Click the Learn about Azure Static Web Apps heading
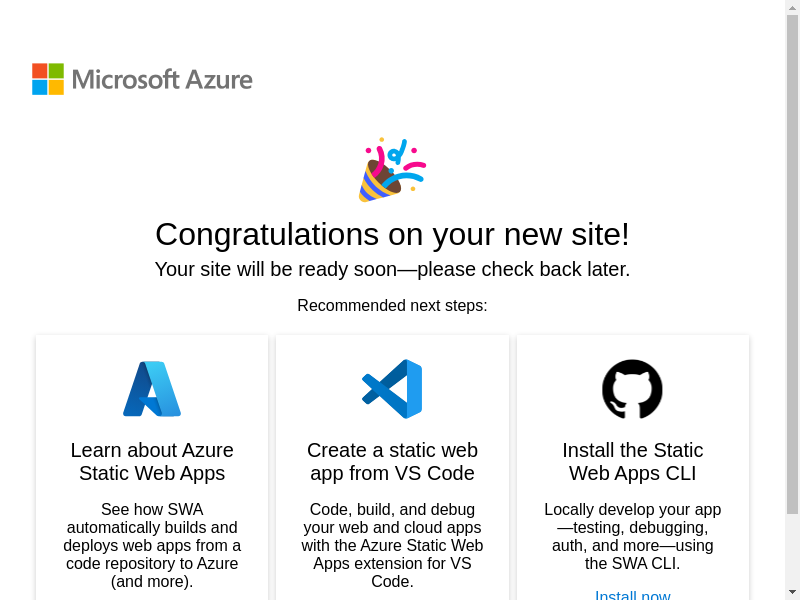 point(152,461)
